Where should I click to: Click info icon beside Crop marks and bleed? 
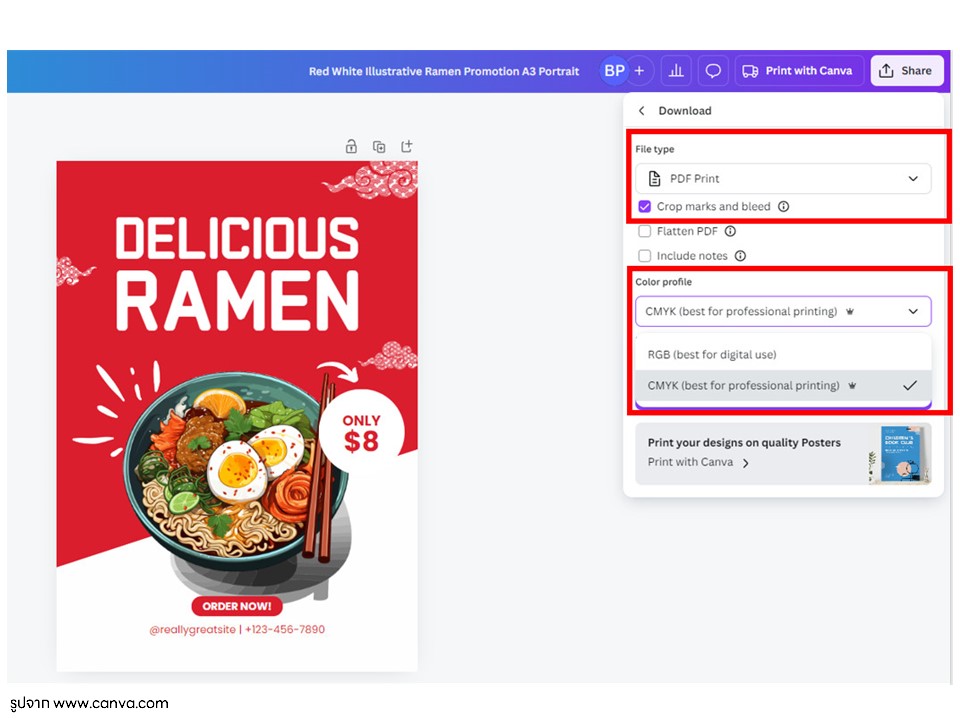[x=784, y=206]
